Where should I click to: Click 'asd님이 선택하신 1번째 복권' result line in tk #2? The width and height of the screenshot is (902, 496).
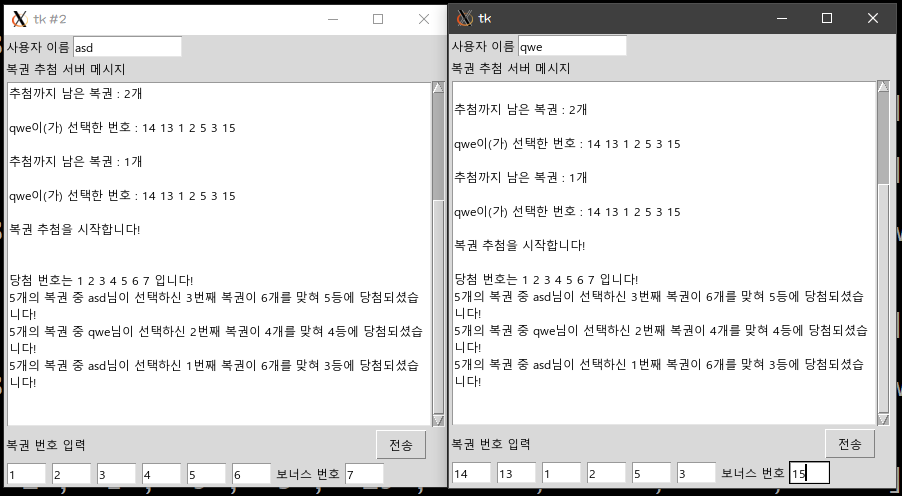tap(214, 374)
